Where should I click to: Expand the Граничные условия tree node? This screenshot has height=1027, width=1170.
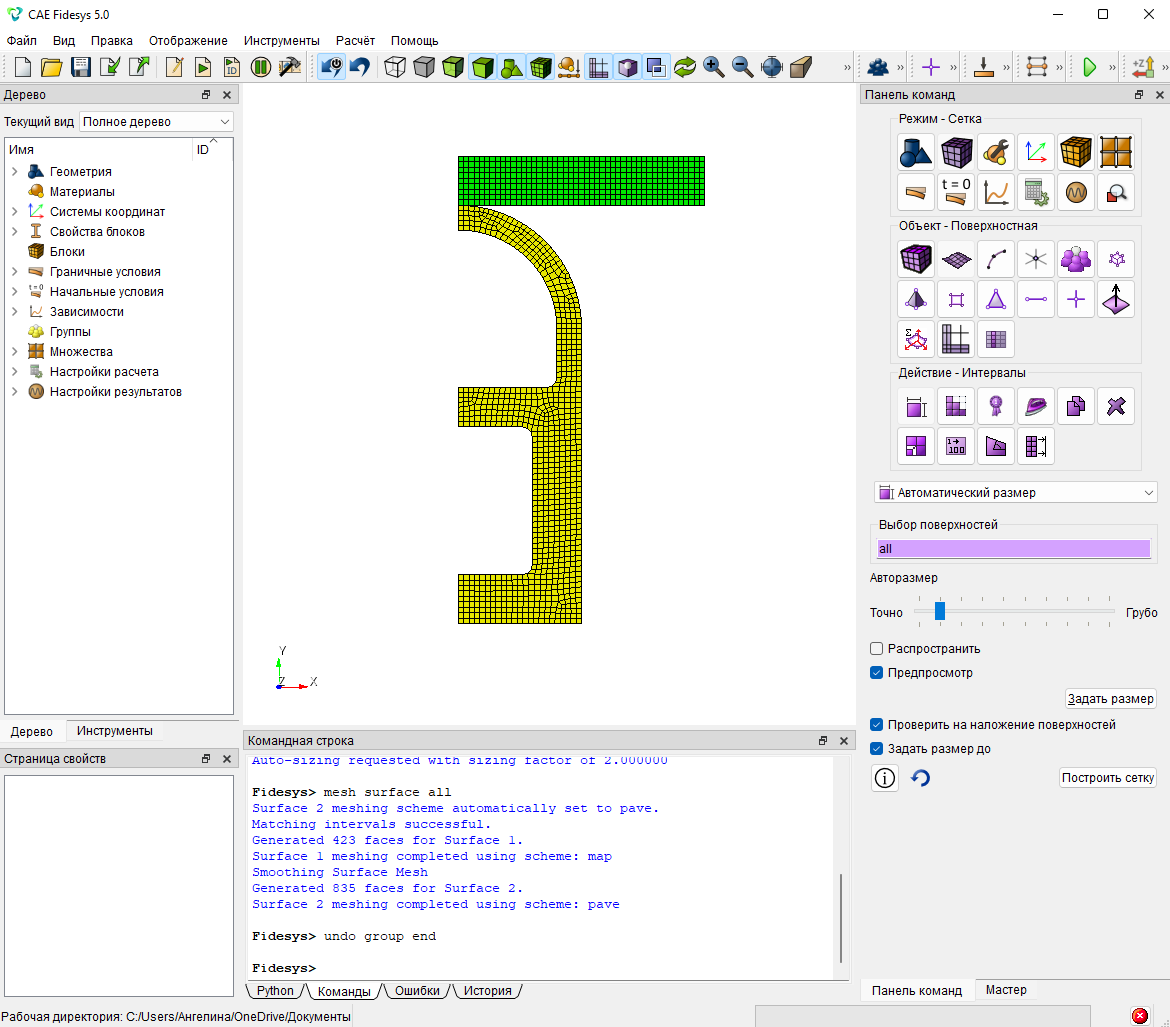14,272
